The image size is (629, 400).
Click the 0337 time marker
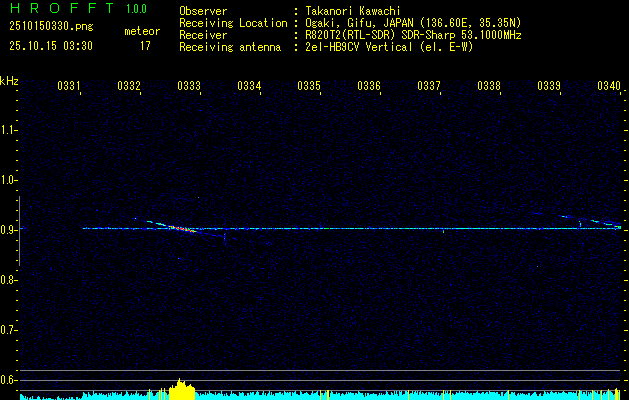coord(429,86)
